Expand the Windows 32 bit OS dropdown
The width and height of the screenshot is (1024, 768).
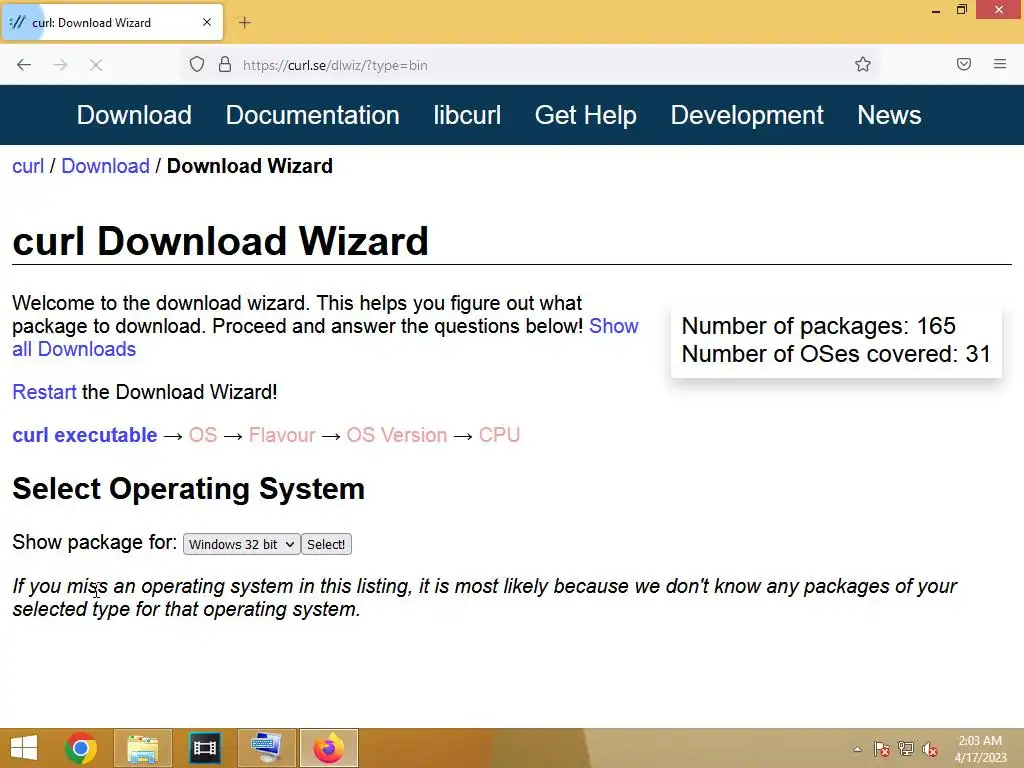242,544
